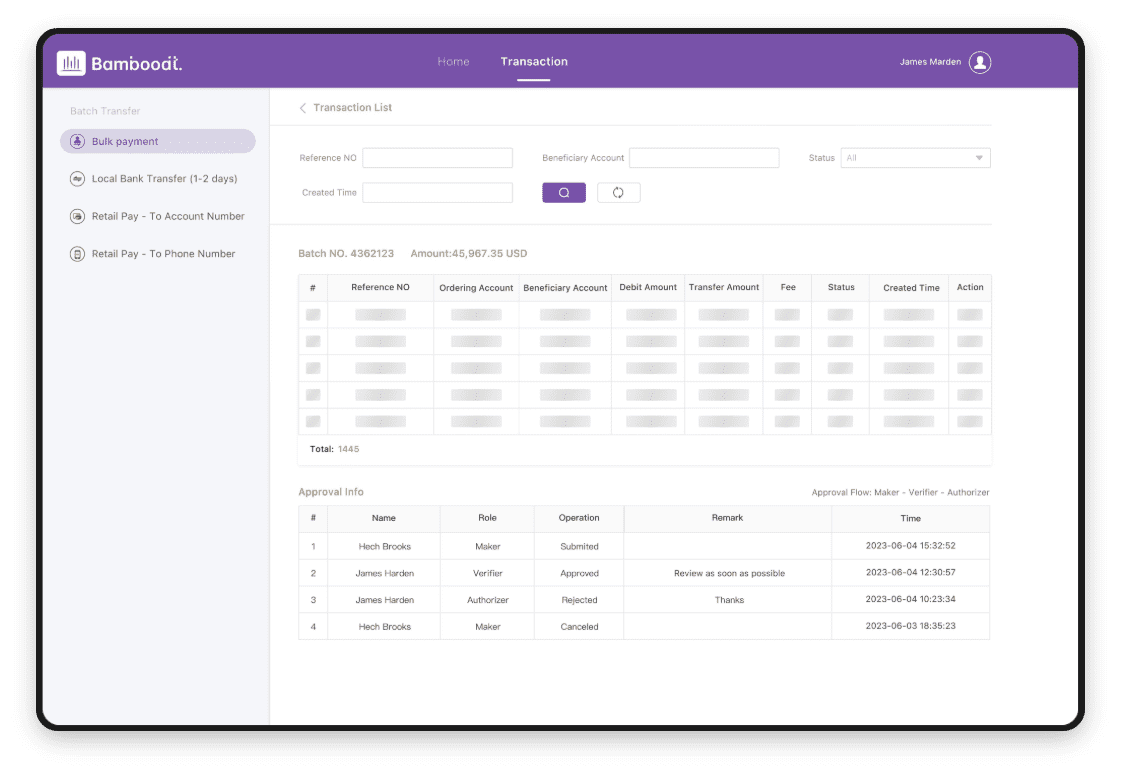Select Retail Pay - To Phone Number
The image size is (1121, 775).
coord(163,254)
